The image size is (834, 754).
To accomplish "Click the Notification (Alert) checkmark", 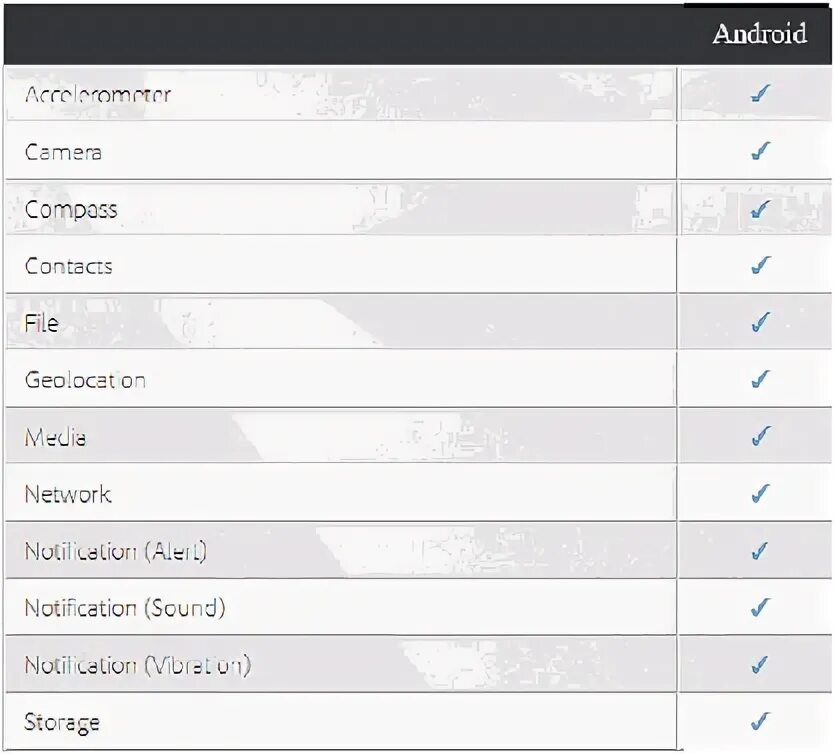I will pyautogui.click(x=760, y=551).
